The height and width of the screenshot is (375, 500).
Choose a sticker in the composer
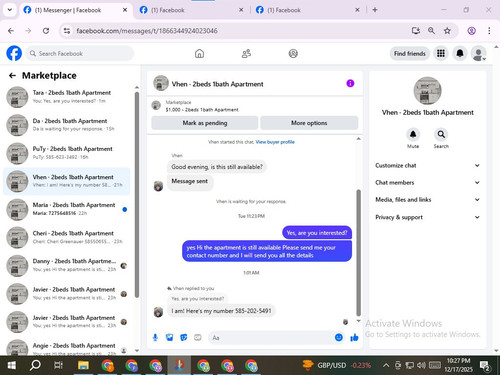184,338
